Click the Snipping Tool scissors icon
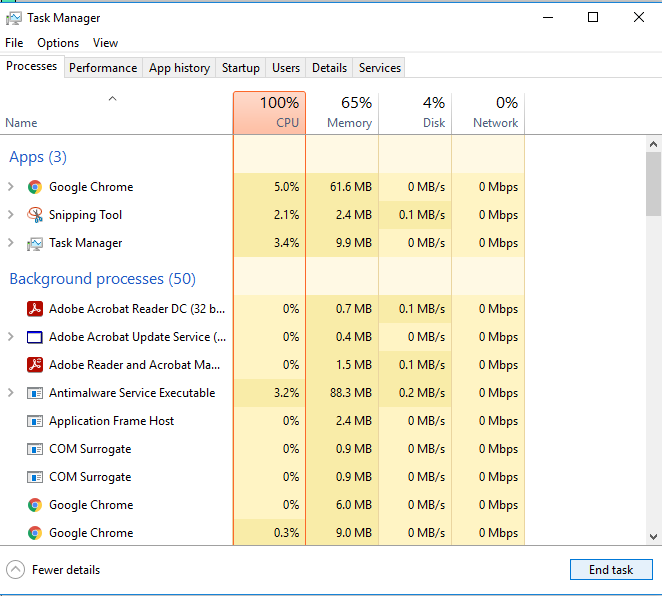Viewport: 662px width, 596px height. tap(35, 215)
